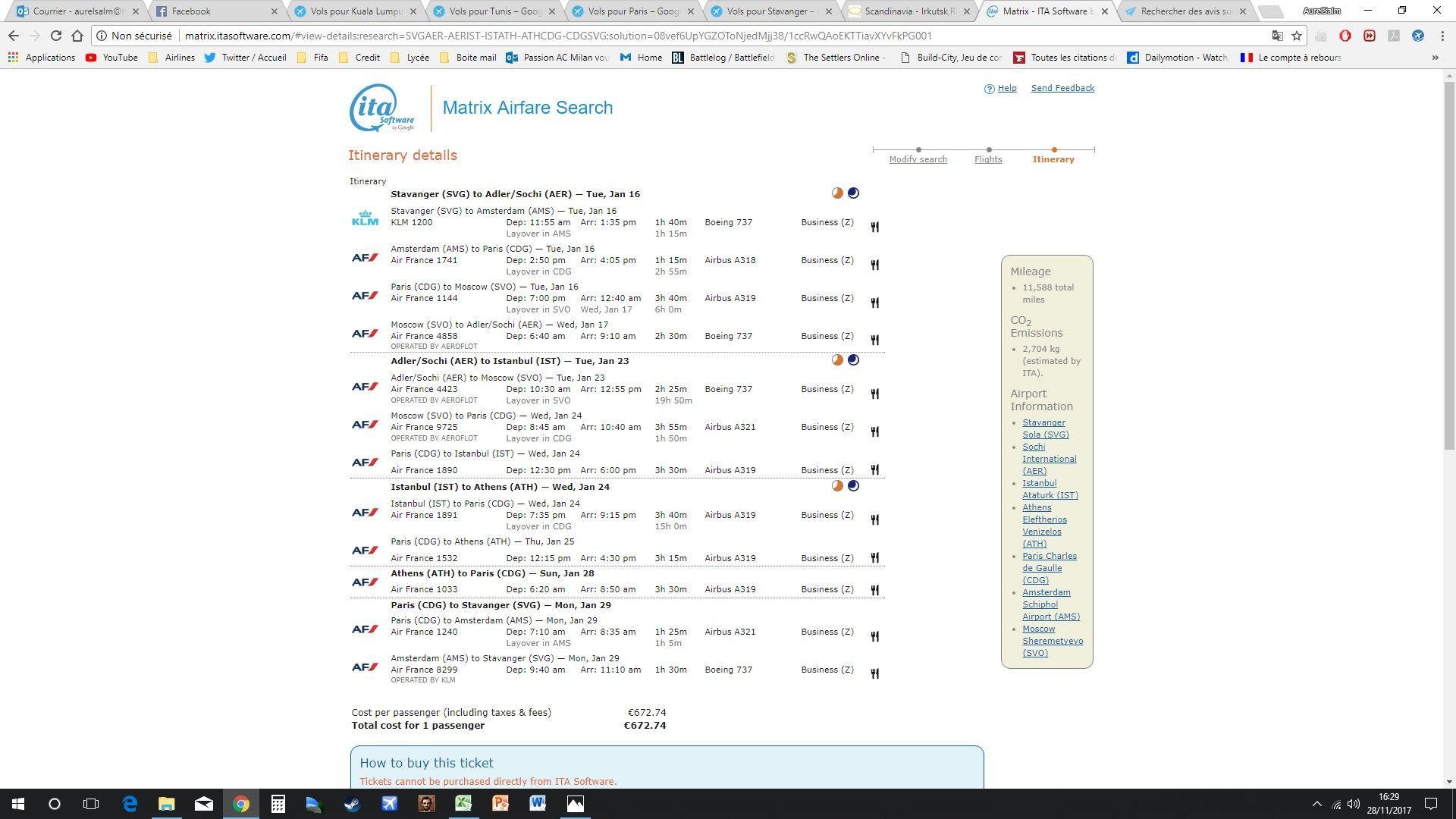This screenshot has height=819, width=1456.
Task: Click the translate page icon in address bar
Action: pyautogui.click(x=1278, y=36)
